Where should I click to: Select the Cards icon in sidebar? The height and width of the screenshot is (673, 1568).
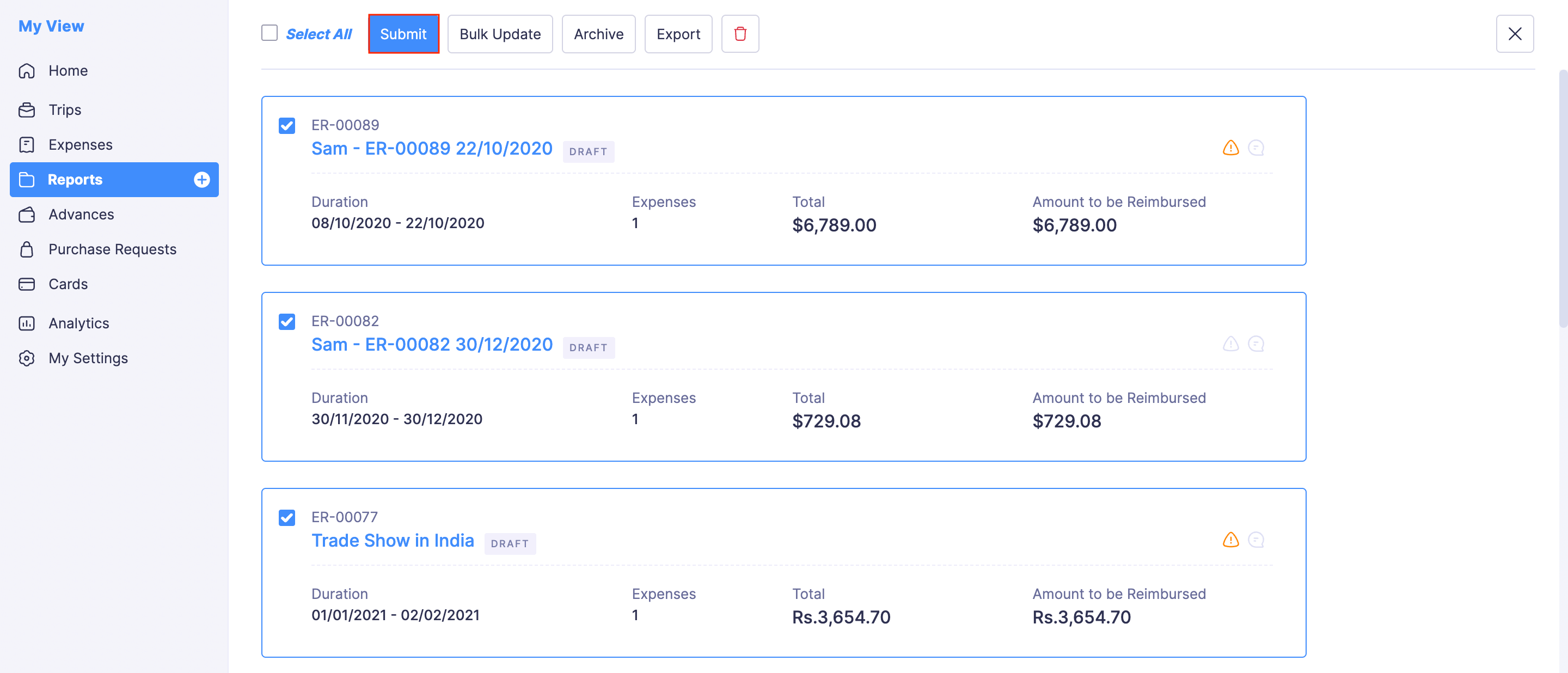(27, 284)
